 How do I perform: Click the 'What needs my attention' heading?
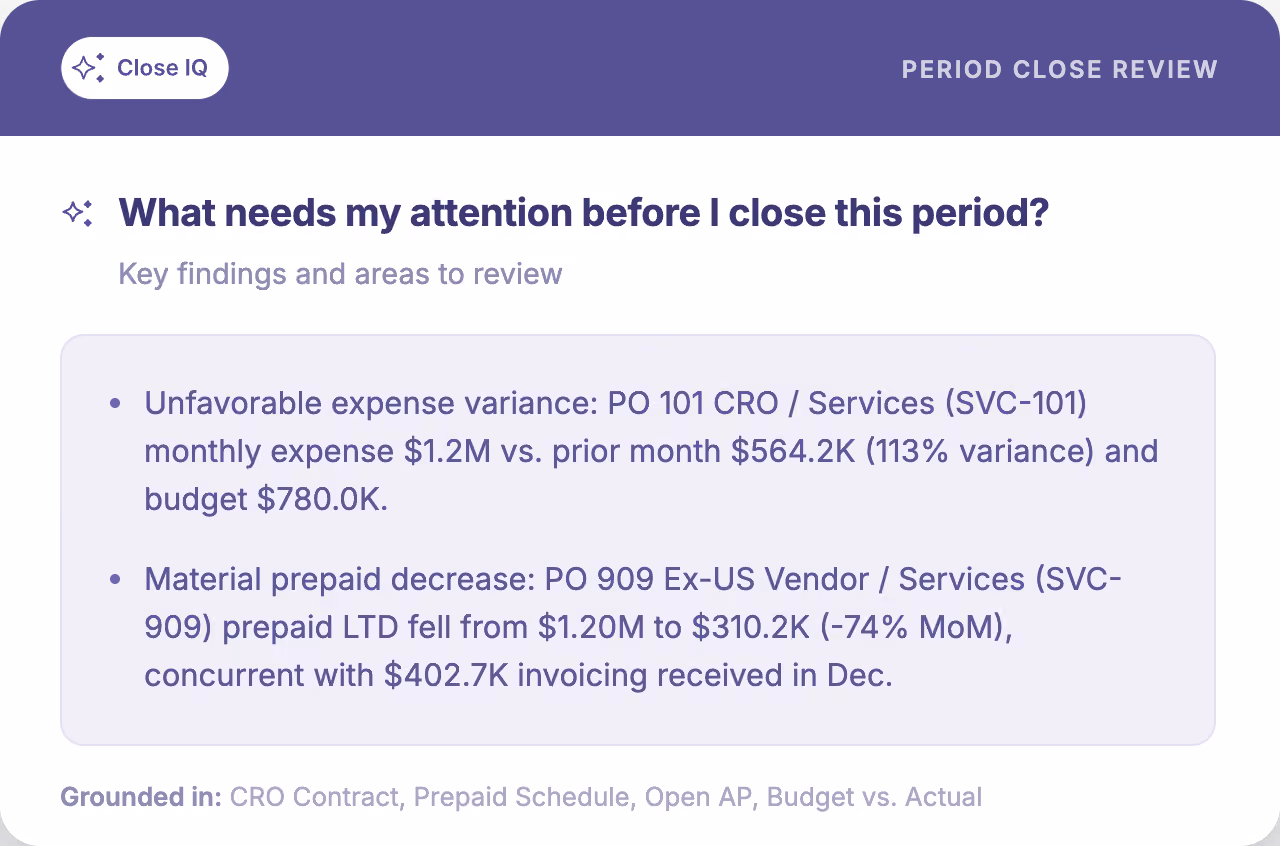[583, 213]
